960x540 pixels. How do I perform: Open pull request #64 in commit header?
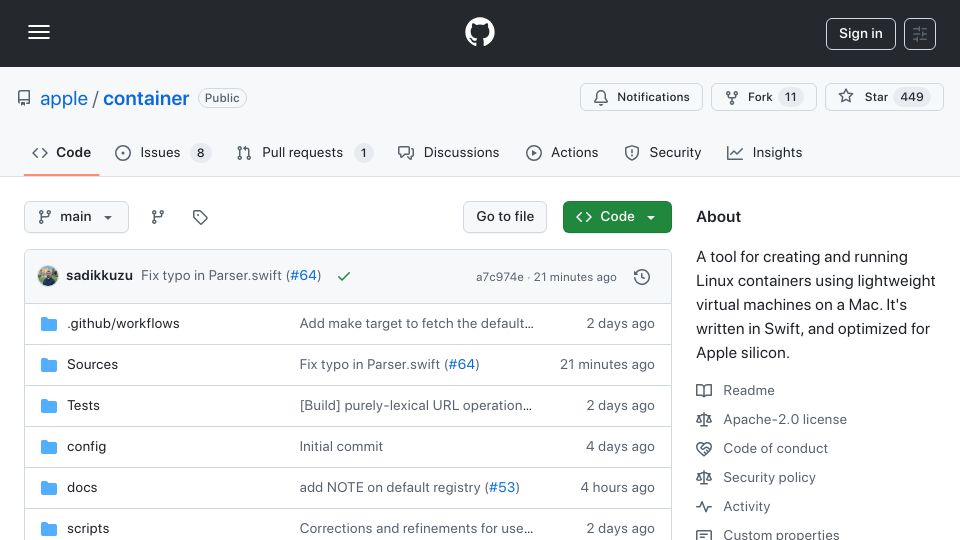pyautogui.click(x=304, y=276)
